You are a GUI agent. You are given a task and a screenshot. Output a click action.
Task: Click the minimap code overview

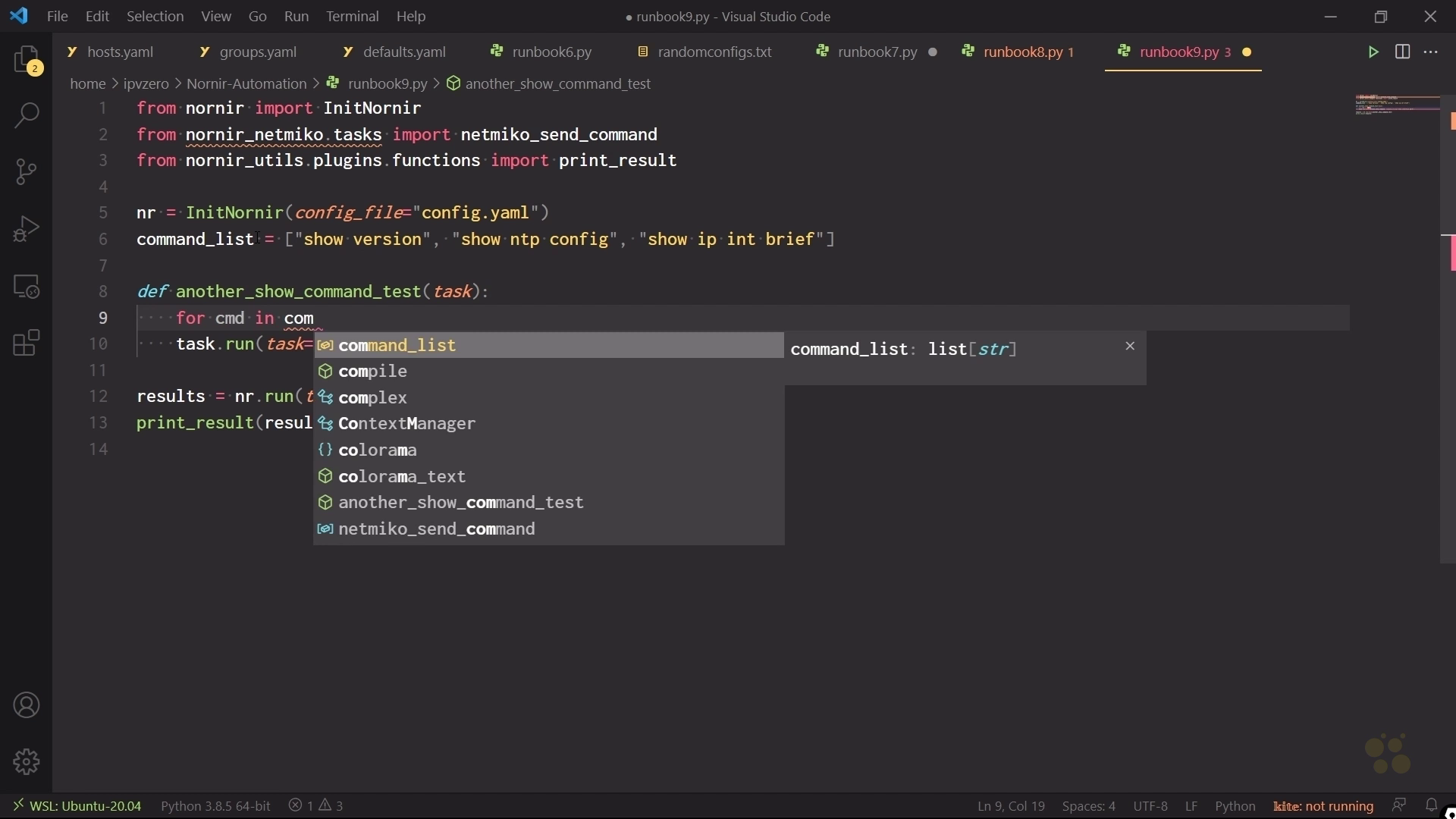click(x=1397, y=105)
